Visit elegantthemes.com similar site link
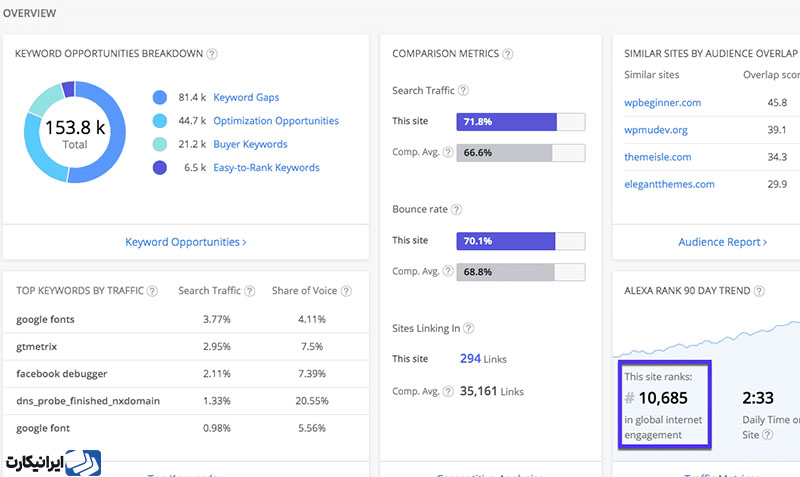Viewport: 800px width, 477px height. pyautogui.click(x=669, y=184)
